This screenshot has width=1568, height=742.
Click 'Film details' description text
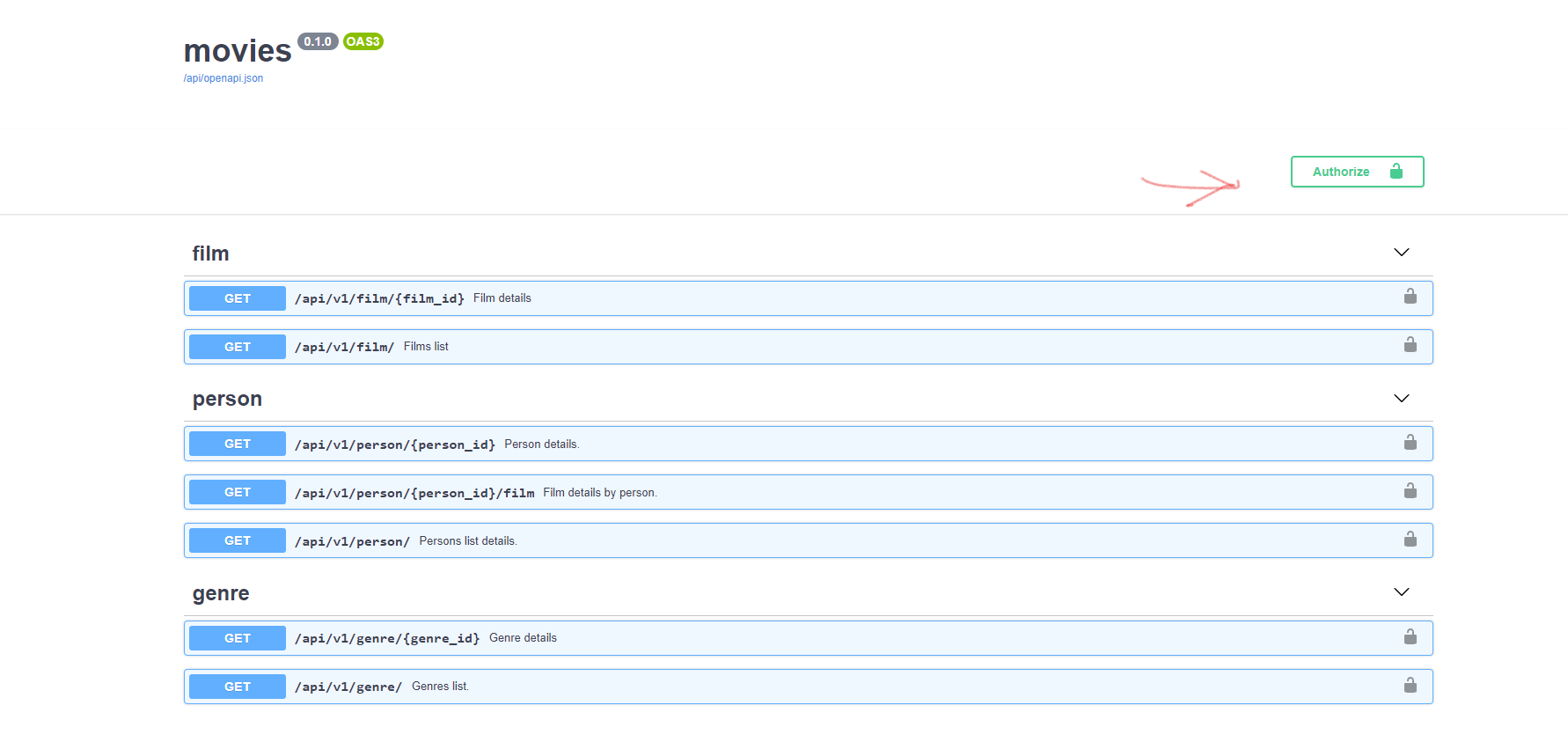tap(502, 298)
